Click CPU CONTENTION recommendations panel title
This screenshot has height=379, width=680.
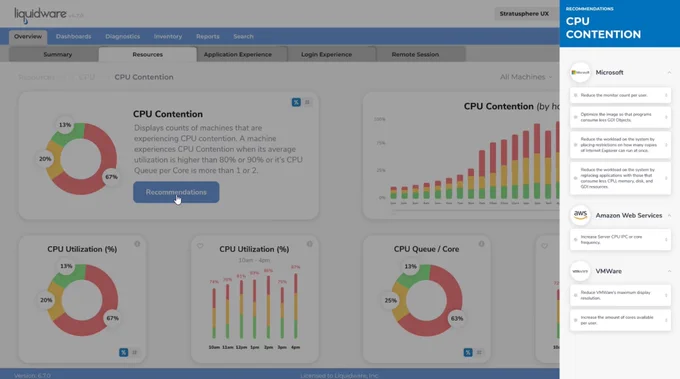click(x=603, y=28)
